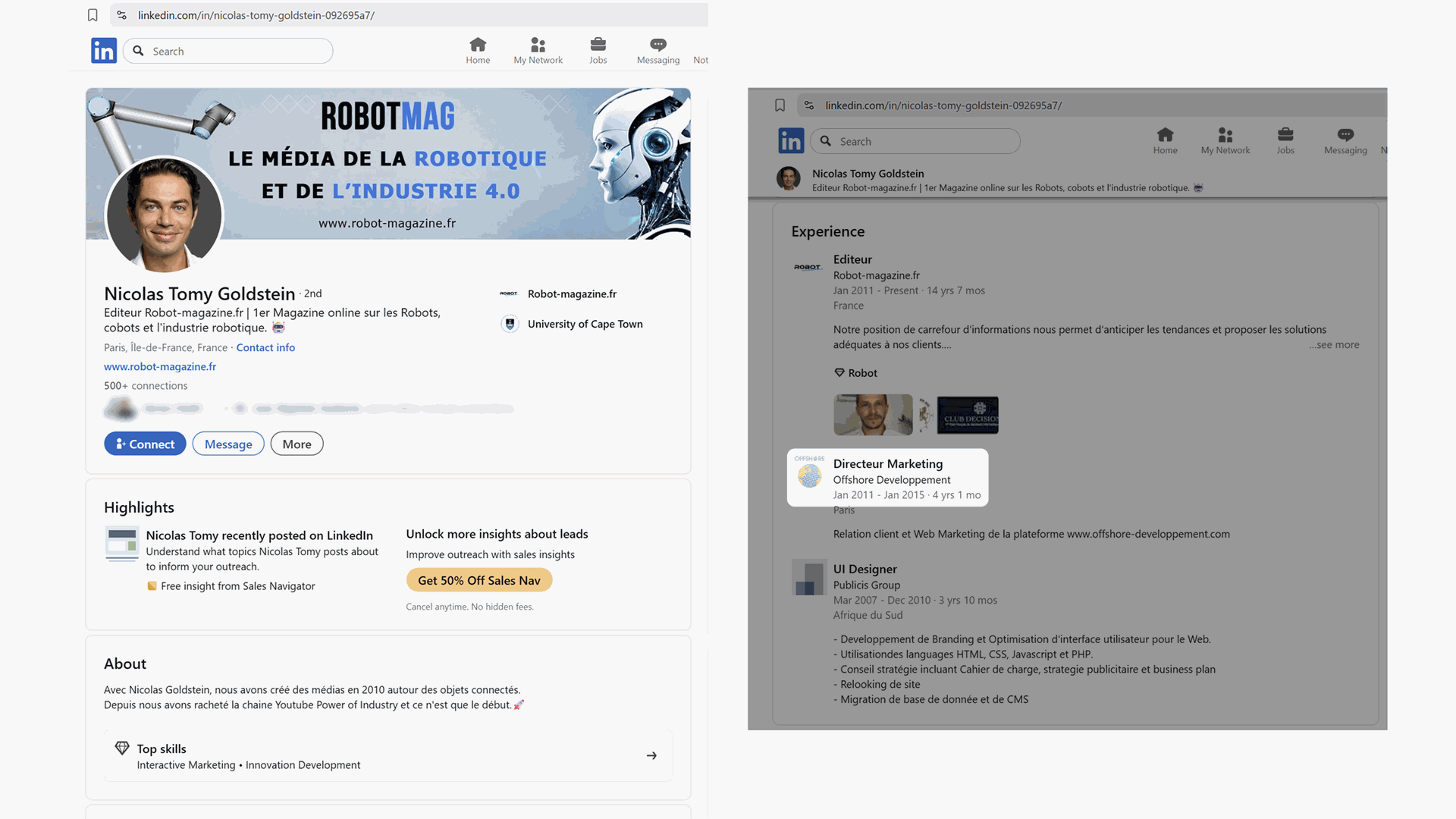Click the Robot skill diamond icon
The image size is (1456, 819).
[x=839, y=373]
